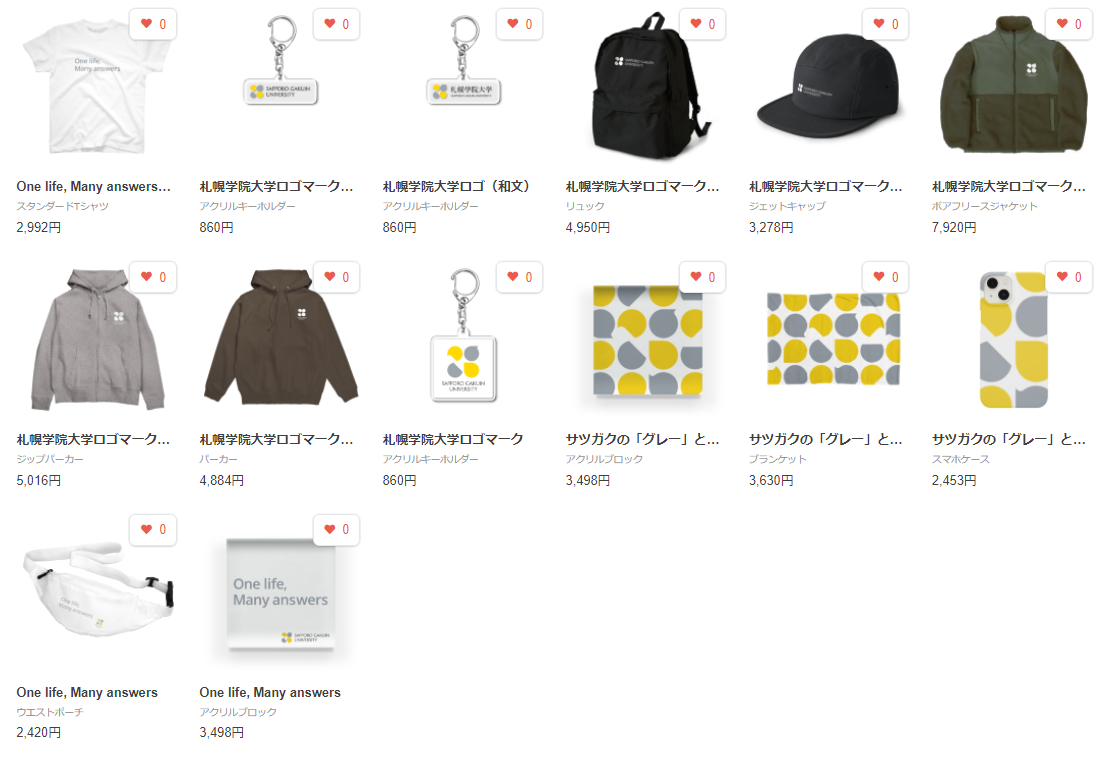The height and width of the screenshot is (771, 1105).
Task: Open the リュック backpack product image
Action: tap(647, 87)
